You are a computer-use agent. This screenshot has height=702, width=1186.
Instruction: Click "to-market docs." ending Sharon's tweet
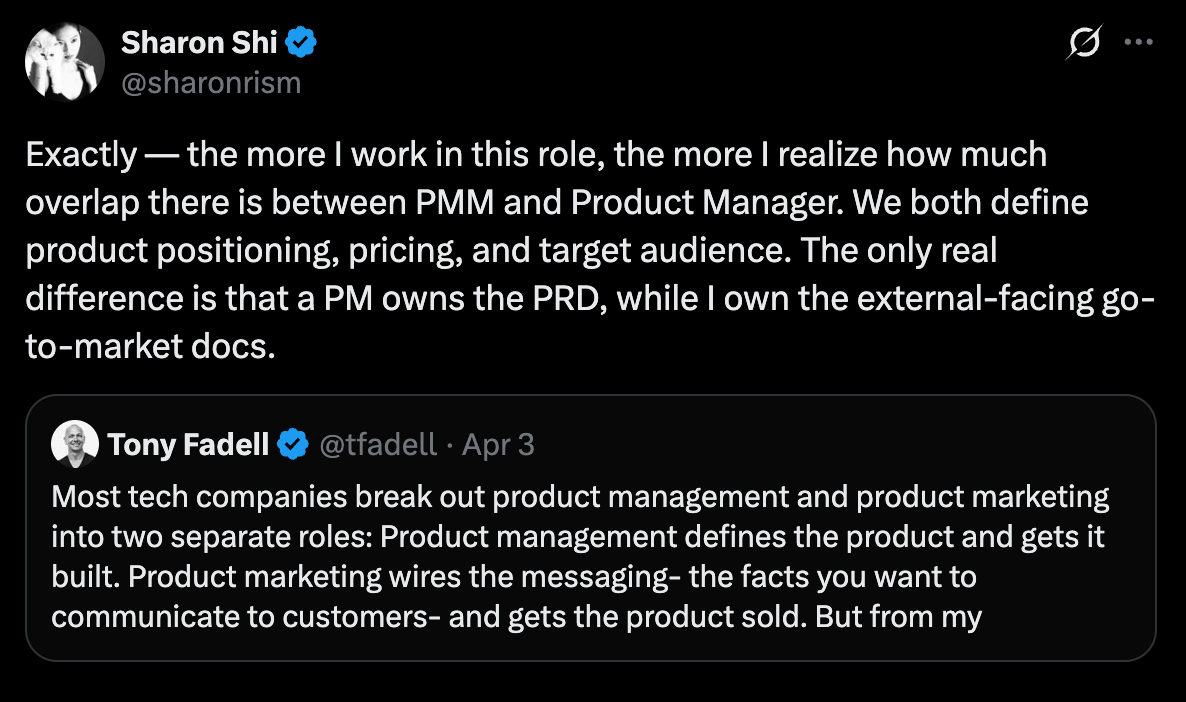(x=150, y=347)
